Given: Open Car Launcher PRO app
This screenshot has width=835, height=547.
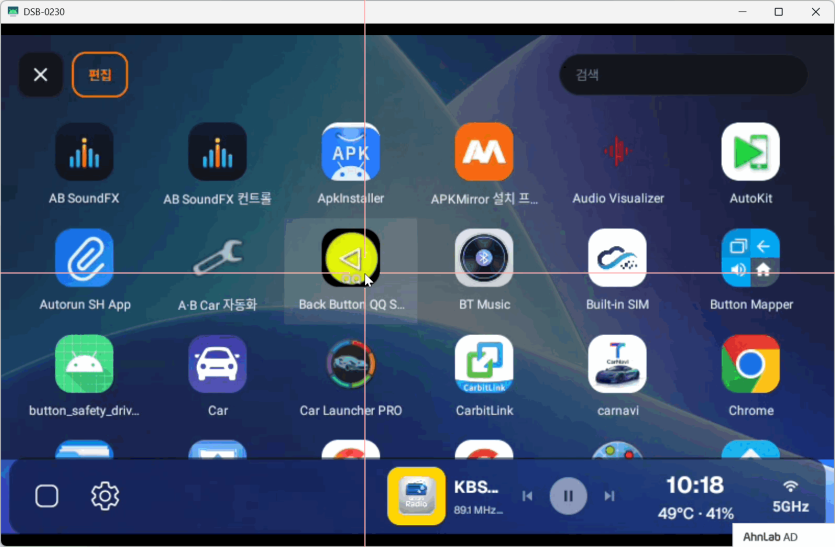Looking at the screenshot, I should (350, 364).
